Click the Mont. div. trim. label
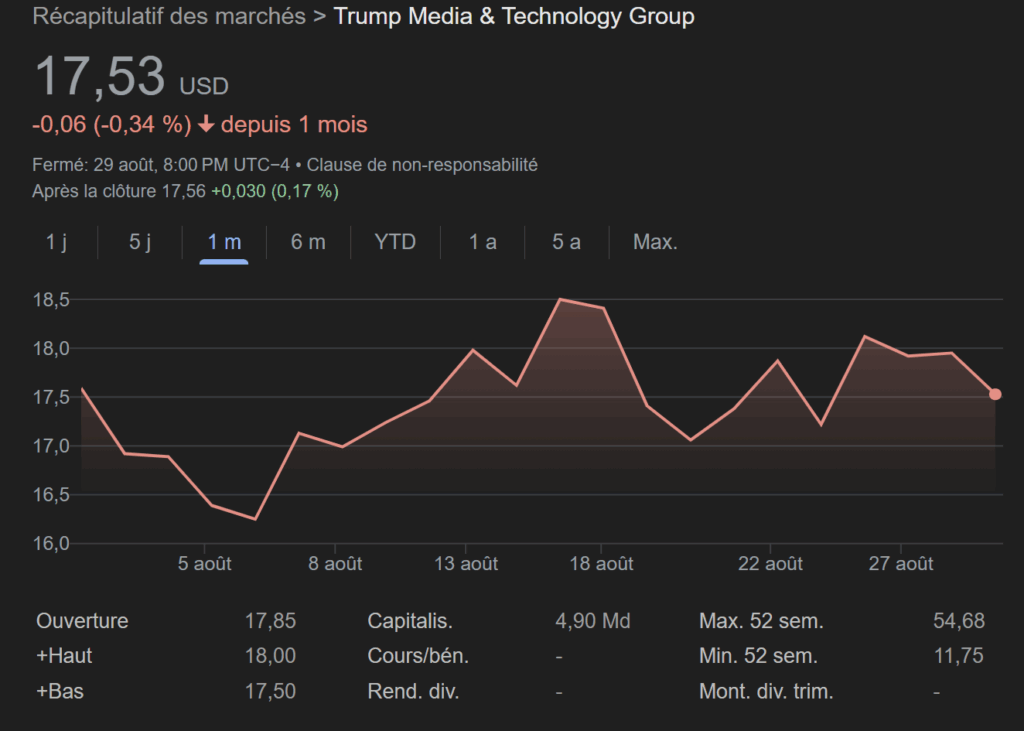 pyautogui.click(x=766, y=691)
